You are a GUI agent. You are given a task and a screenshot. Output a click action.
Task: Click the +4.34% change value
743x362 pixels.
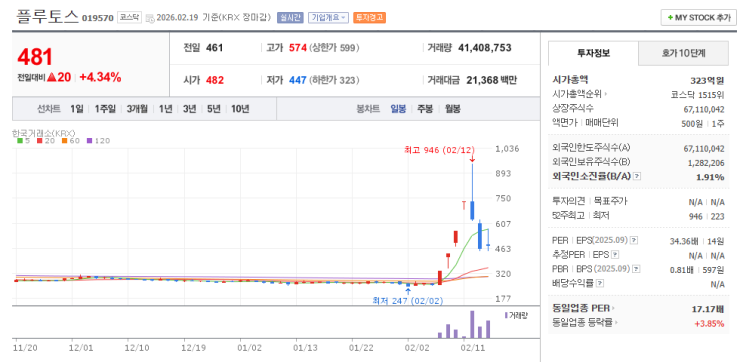click(x=100, y=77)
